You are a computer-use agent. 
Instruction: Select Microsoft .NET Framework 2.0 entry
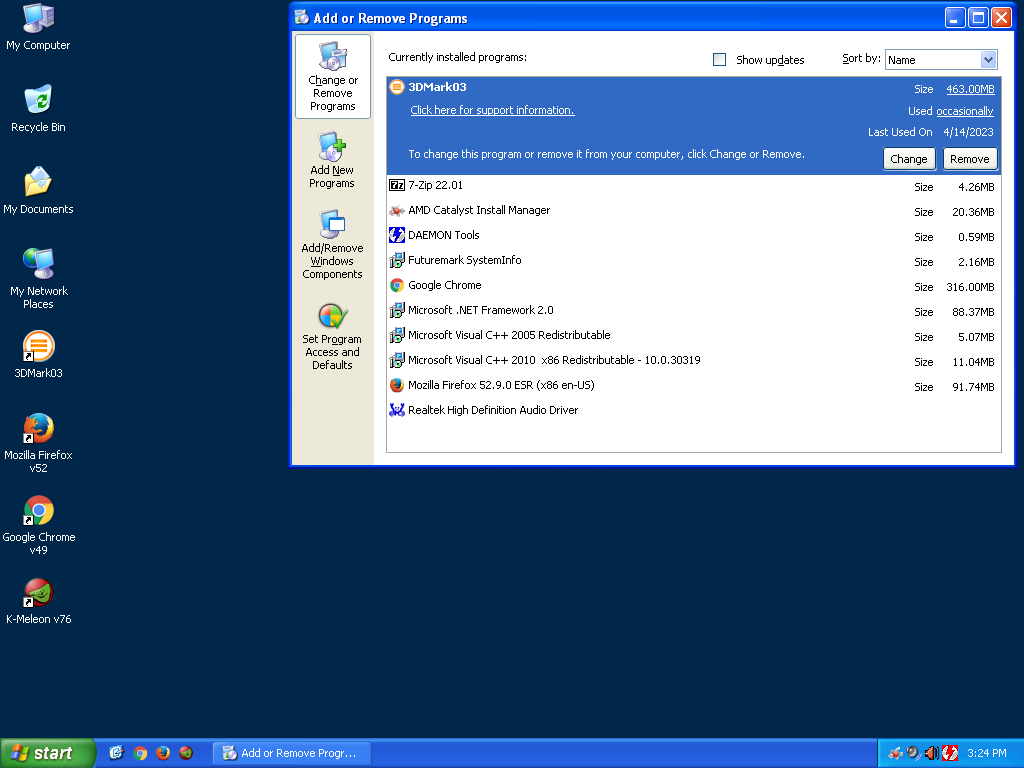coord(694,311)
